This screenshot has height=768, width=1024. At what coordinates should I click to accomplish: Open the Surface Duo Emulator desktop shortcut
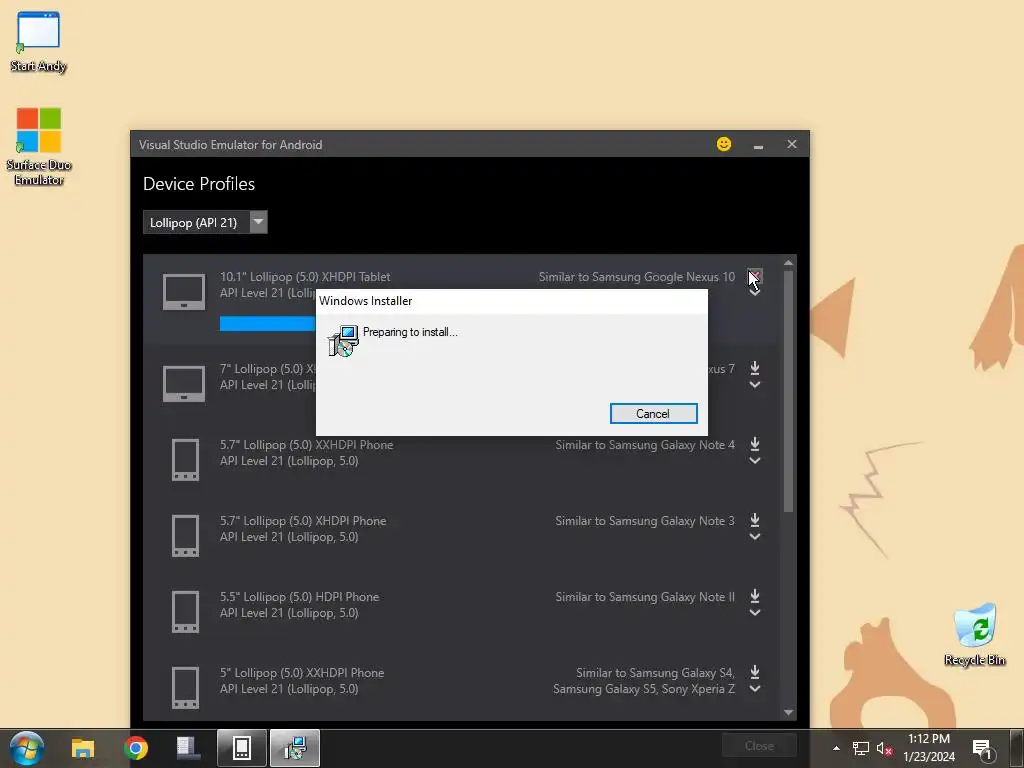coord(39,146)
